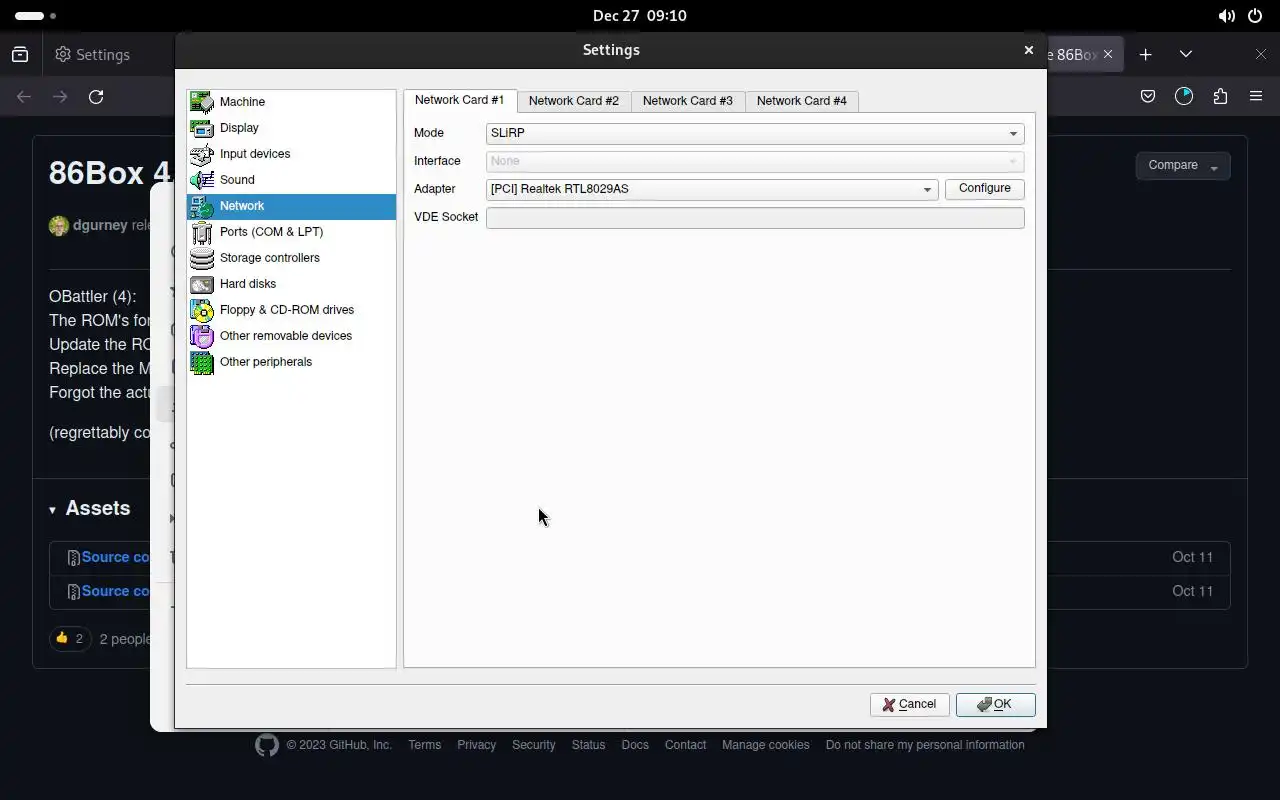Viewport: 1280px width, 800px height.
Task: Click the Cancel button
Action: coord(909,705)
